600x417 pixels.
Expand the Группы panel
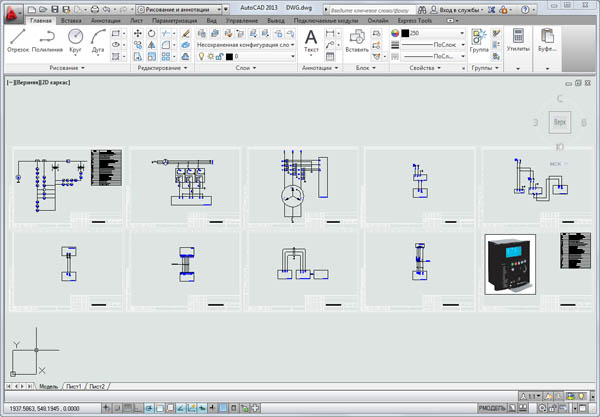point(485,68)
